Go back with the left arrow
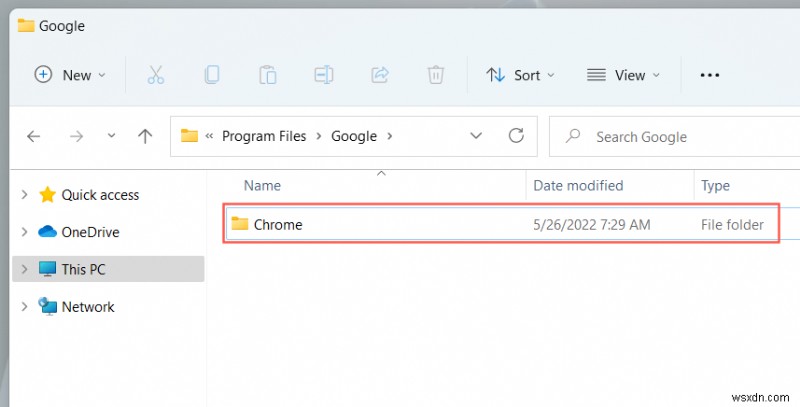This screenshot has width=800, height=407. tap(34, 136)
